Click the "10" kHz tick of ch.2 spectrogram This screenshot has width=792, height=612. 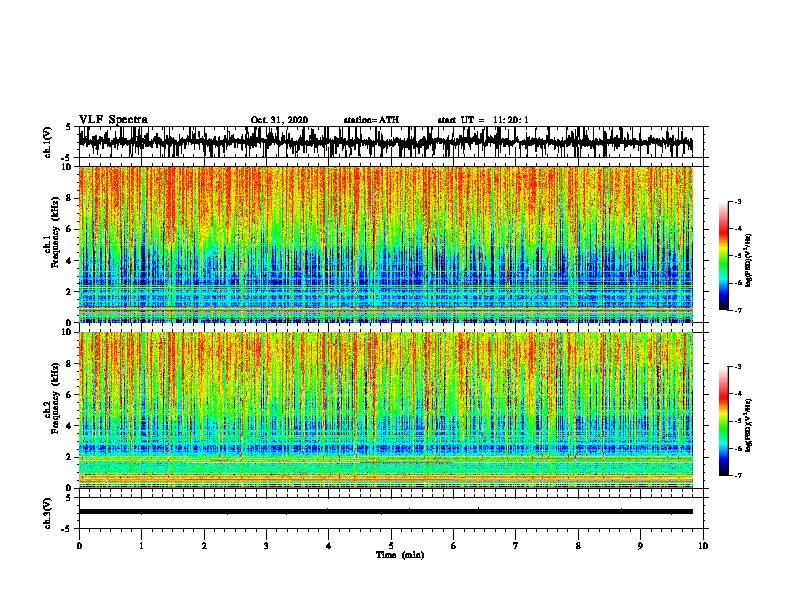click(x=68, y=332)
